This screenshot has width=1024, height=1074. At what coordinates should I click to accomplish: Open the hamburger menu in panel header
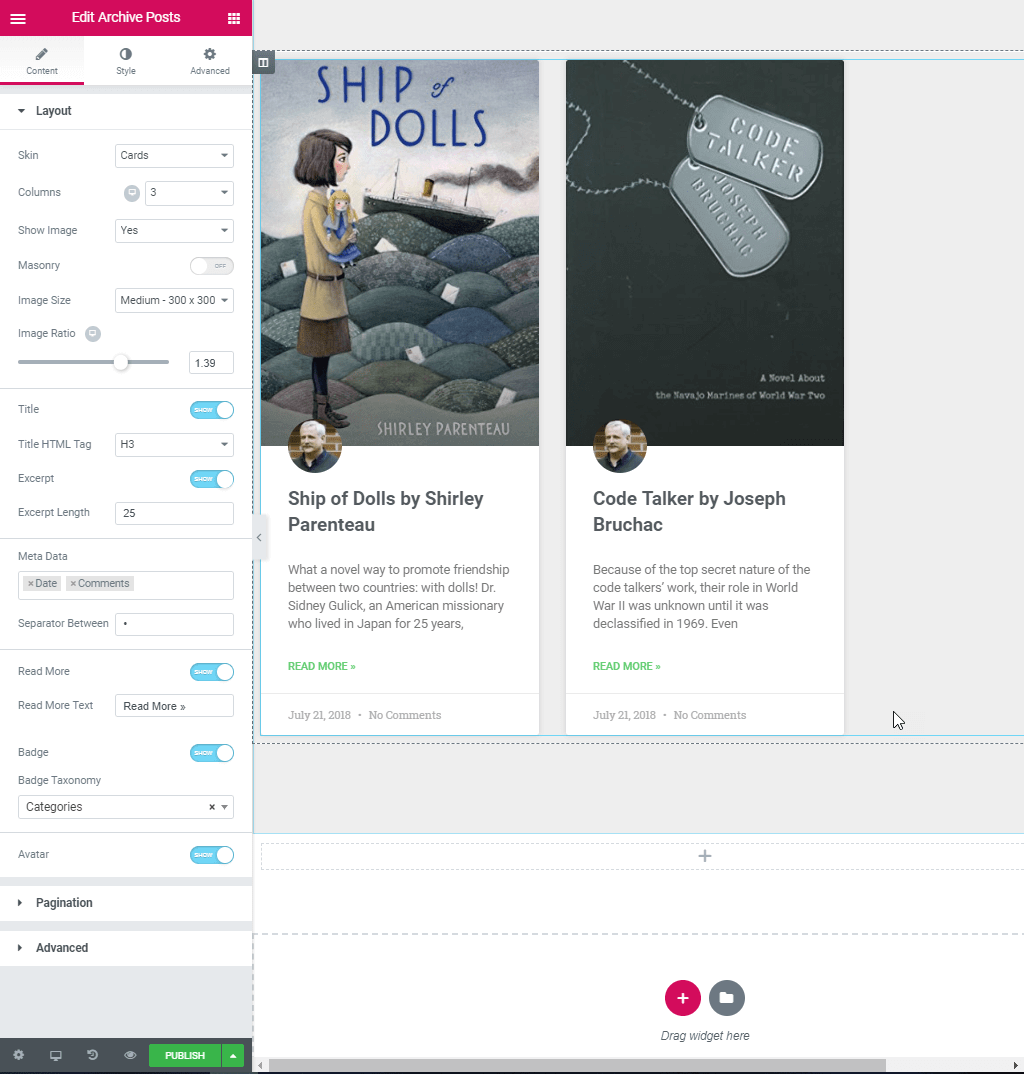pyautogui.click(x=18, y=18)
